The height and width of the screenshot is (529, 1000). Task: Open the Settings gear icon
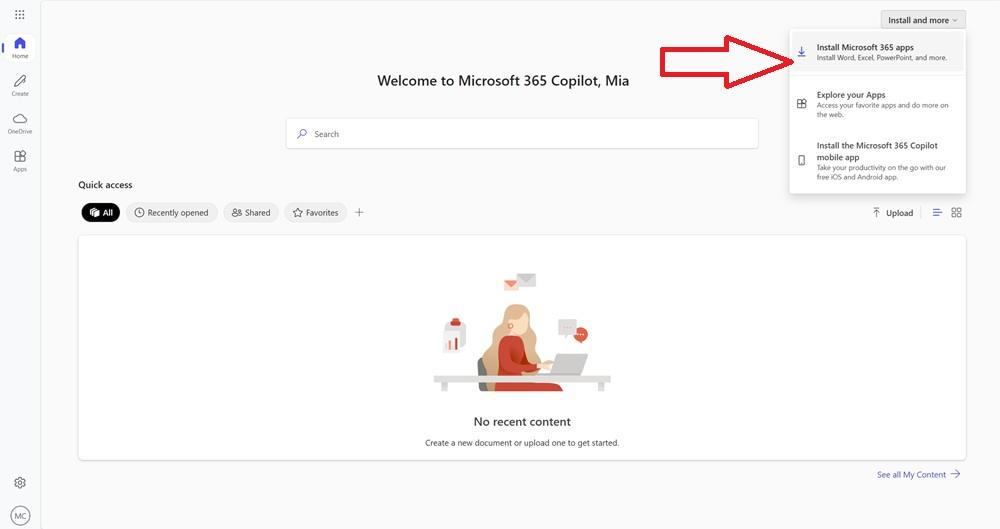pos(20,483)
